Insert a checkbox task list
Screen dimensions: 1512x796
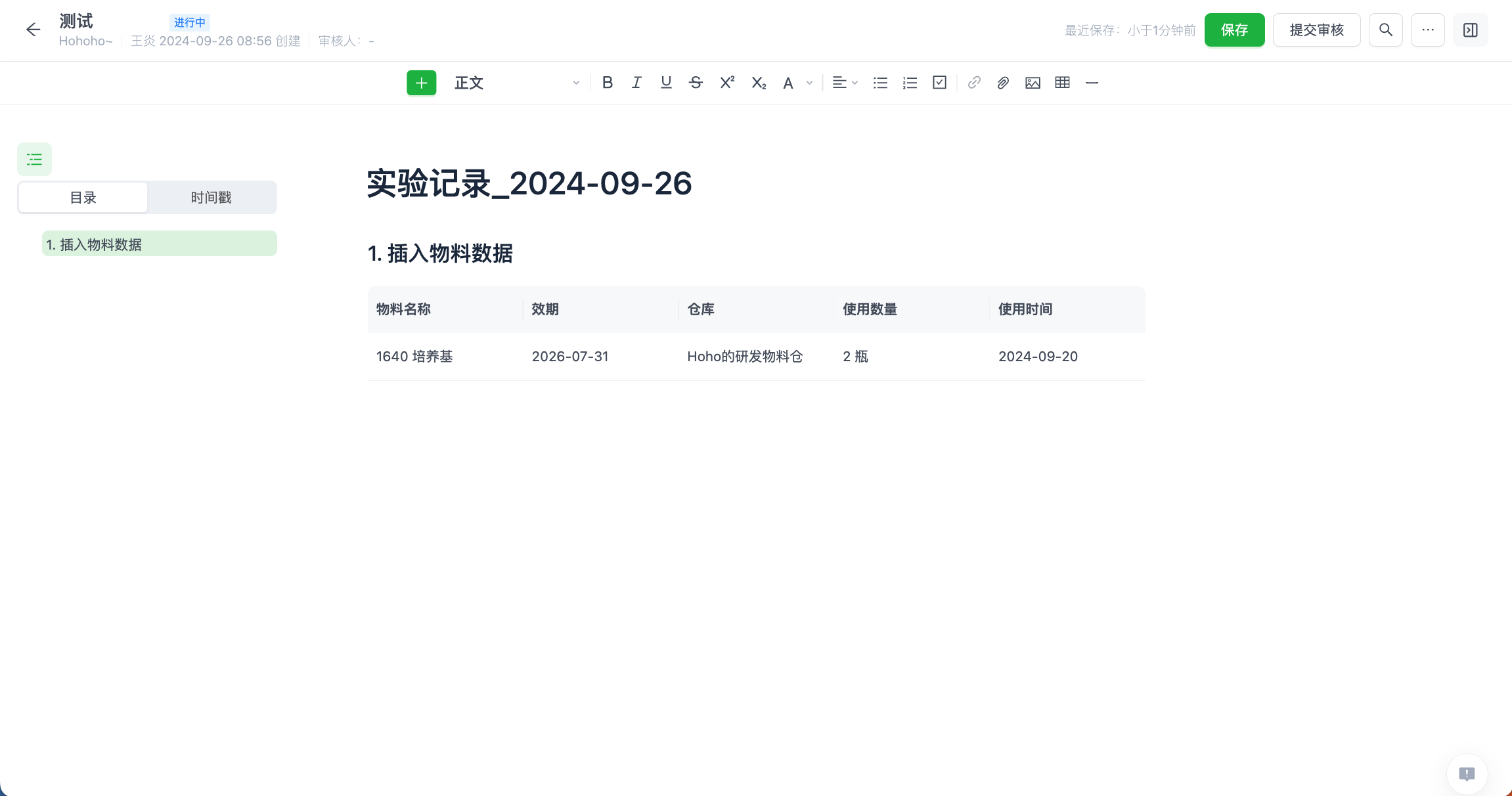(939, 83)
